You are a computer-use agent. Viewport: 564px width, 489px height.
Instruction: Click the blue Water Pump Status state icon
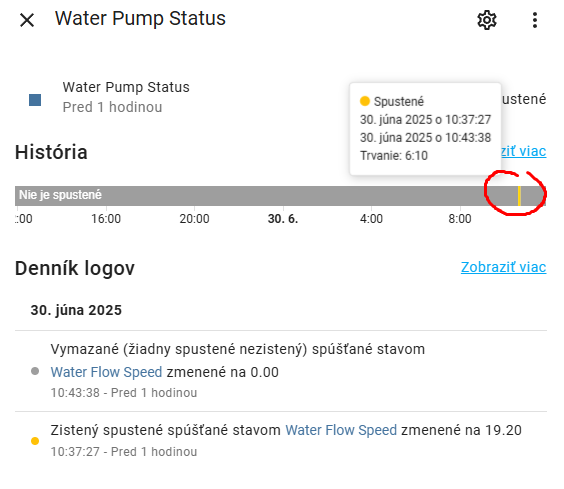click(x=35, y=100)
